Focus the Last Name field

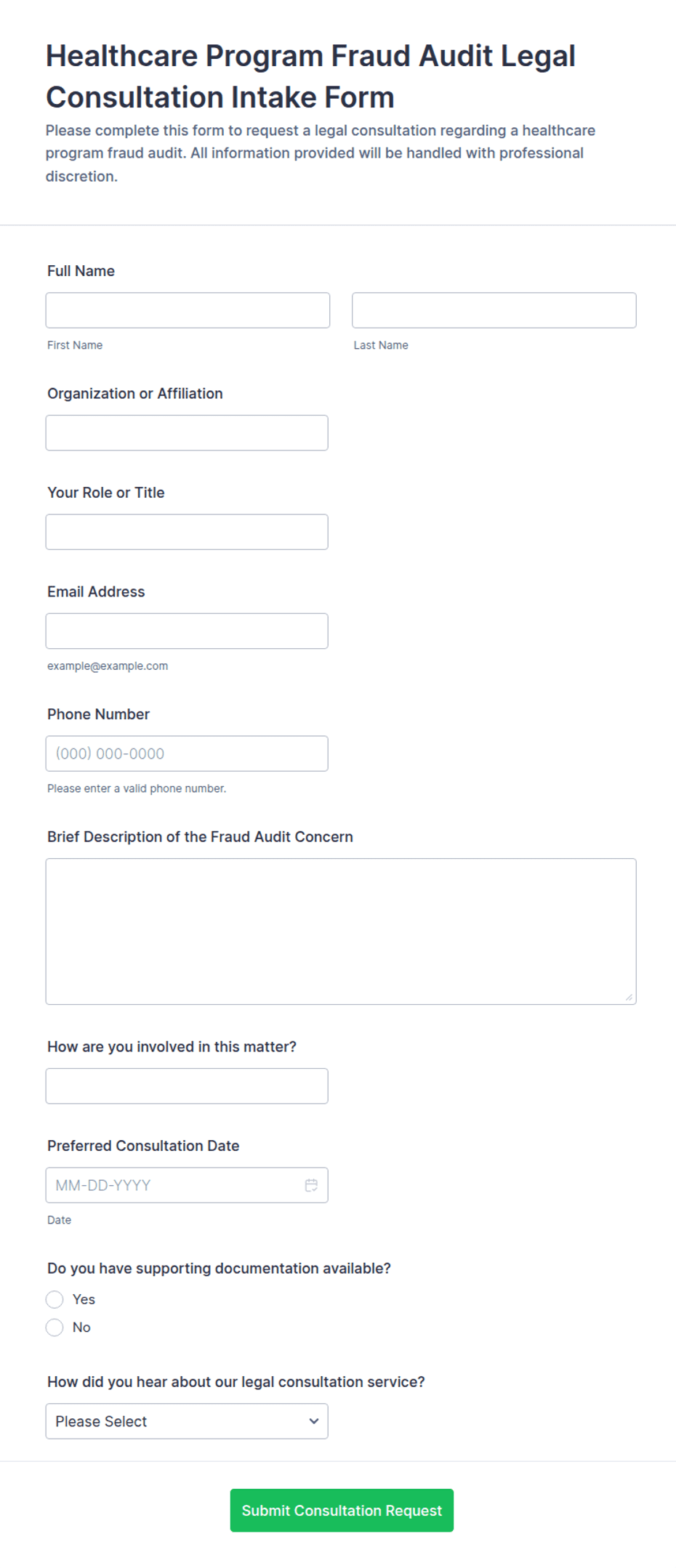pos(494,310)
